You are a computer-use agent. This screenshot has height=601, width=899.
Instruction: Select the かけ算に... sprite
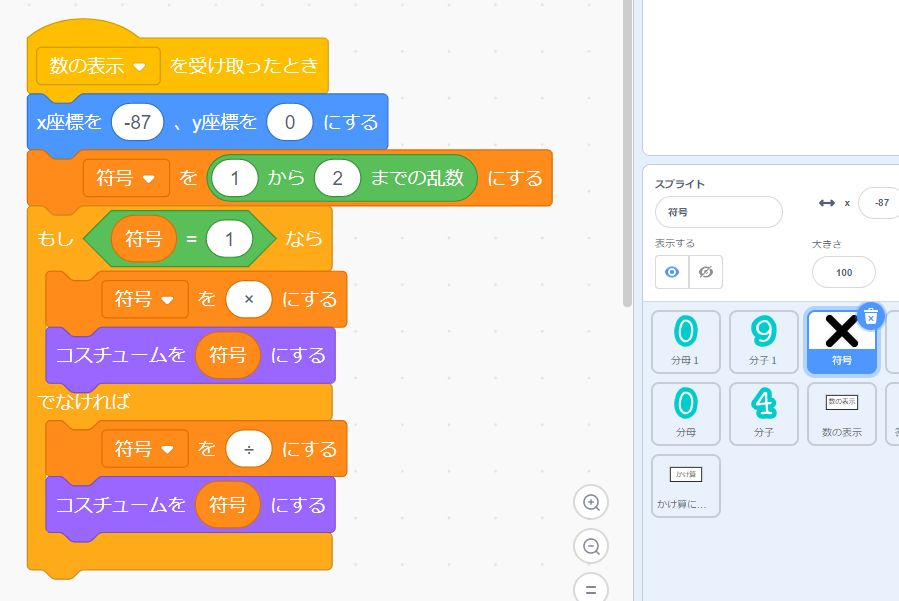[686, 485]
